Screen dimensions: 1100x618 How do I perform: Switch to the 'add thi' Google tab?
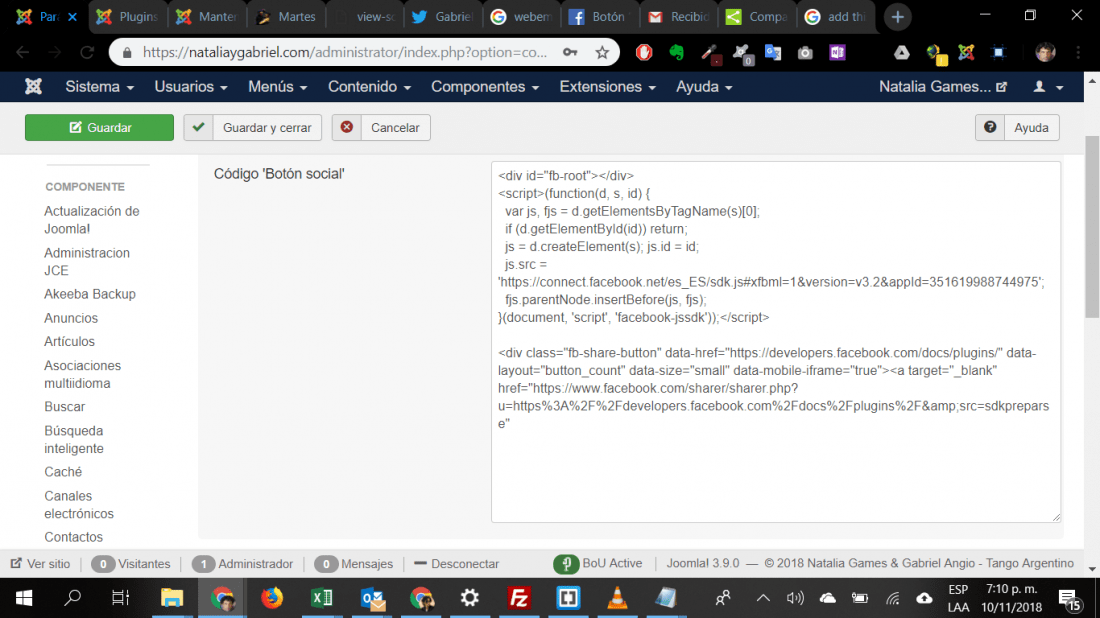(x=836, y=17)
